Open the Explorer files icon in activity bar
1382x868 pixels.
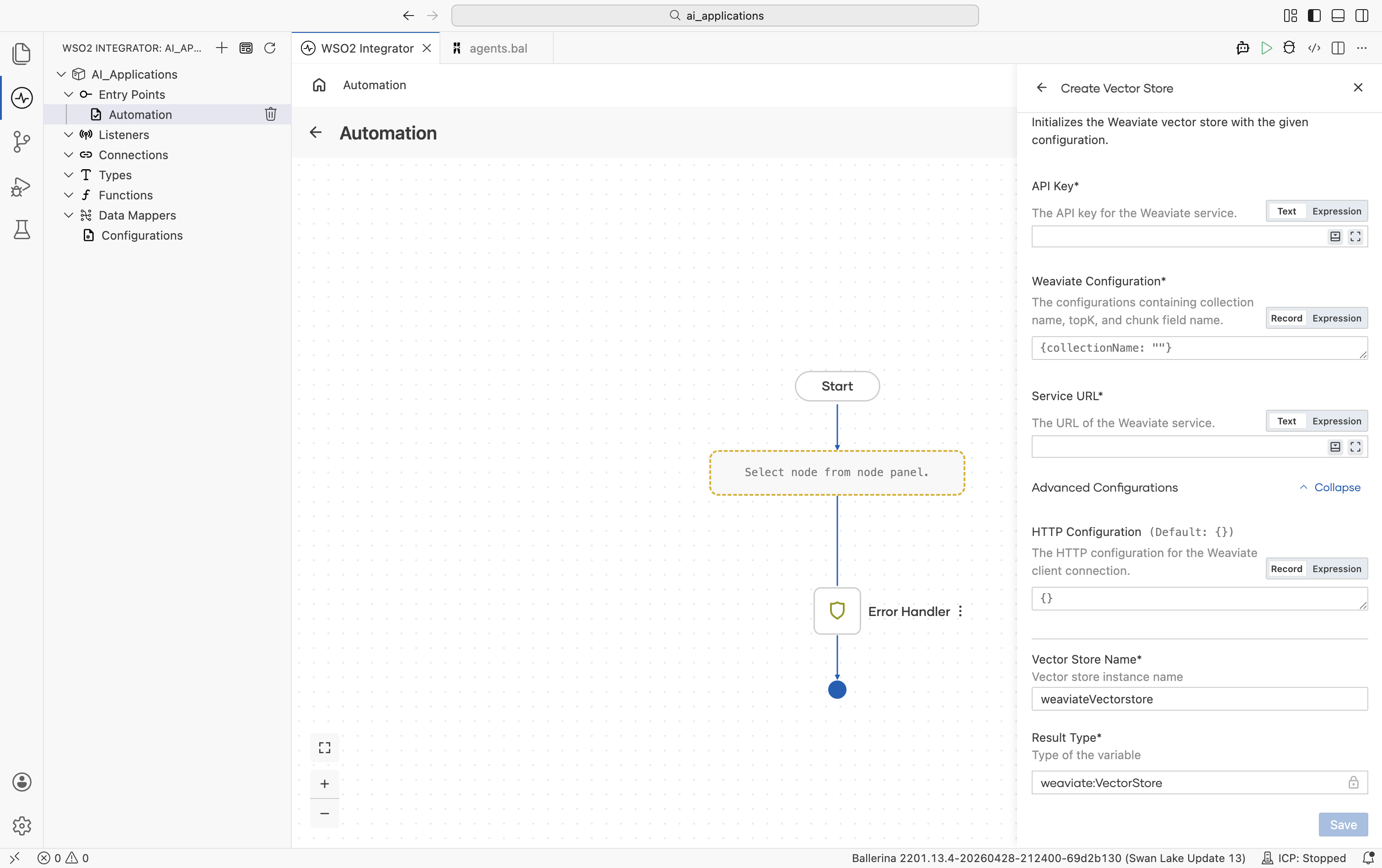[22, 54]
